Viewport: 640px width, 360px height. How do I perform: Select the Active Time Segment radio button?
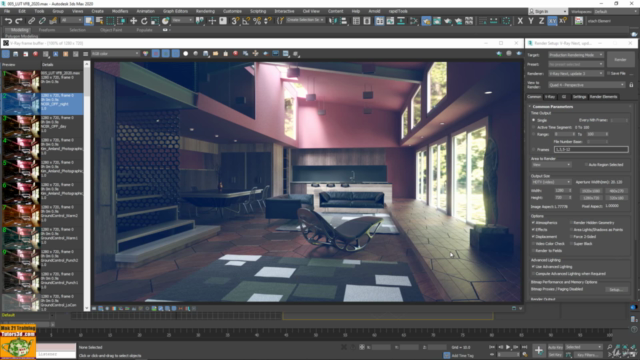[x=533, y=127]
